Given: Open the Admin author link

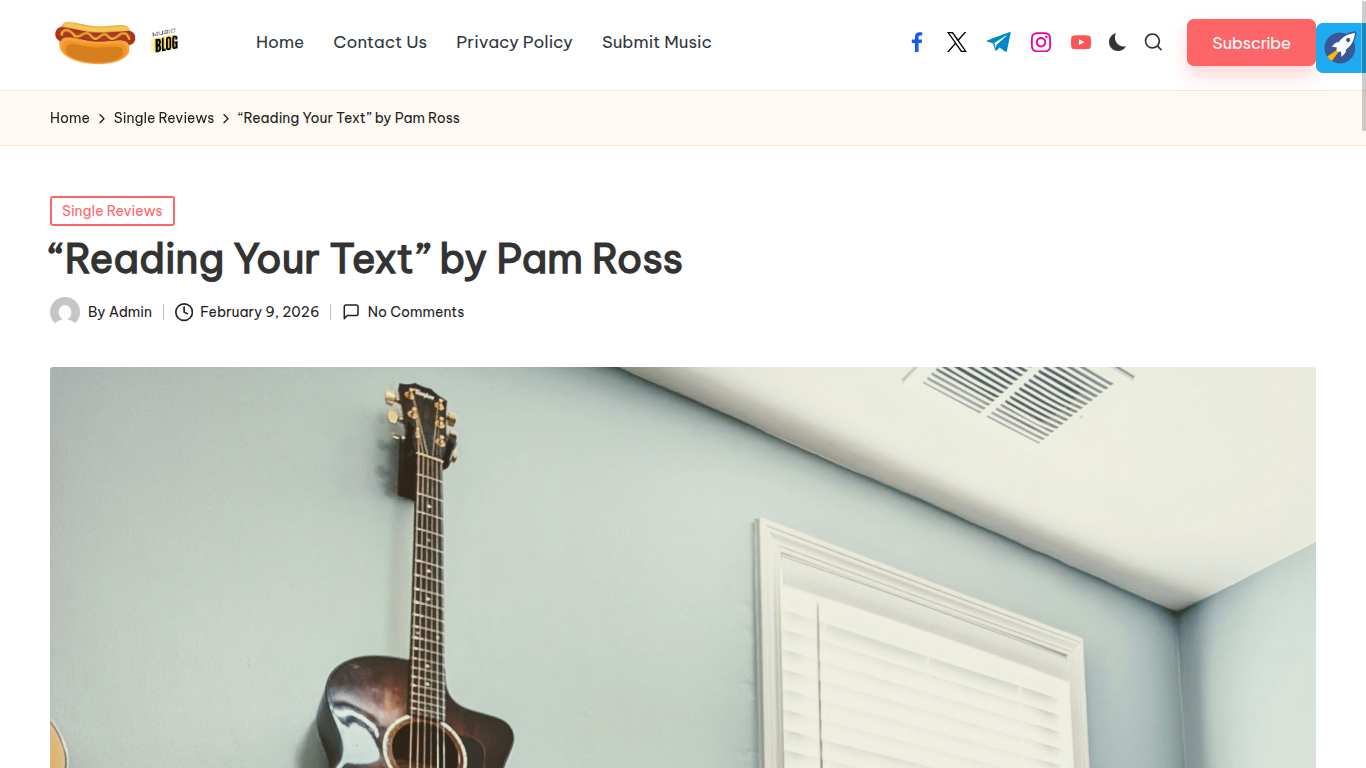Looking at the screenshot, I should [x=130, y=312].
